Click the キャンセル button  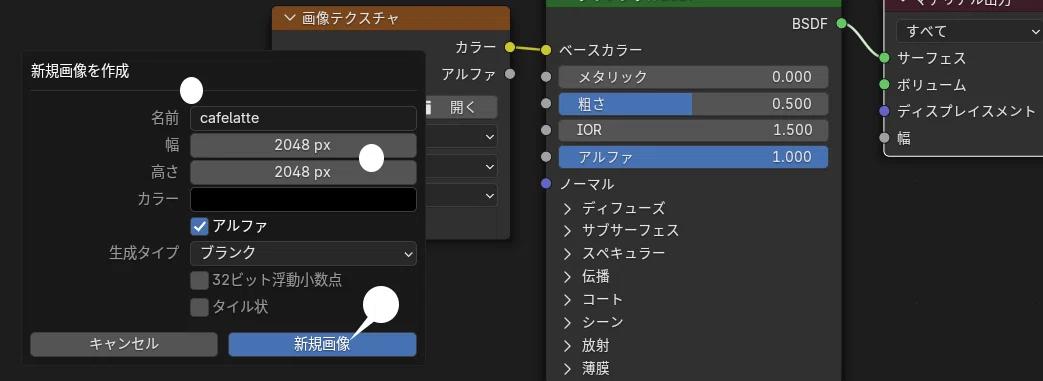point(124,344)
